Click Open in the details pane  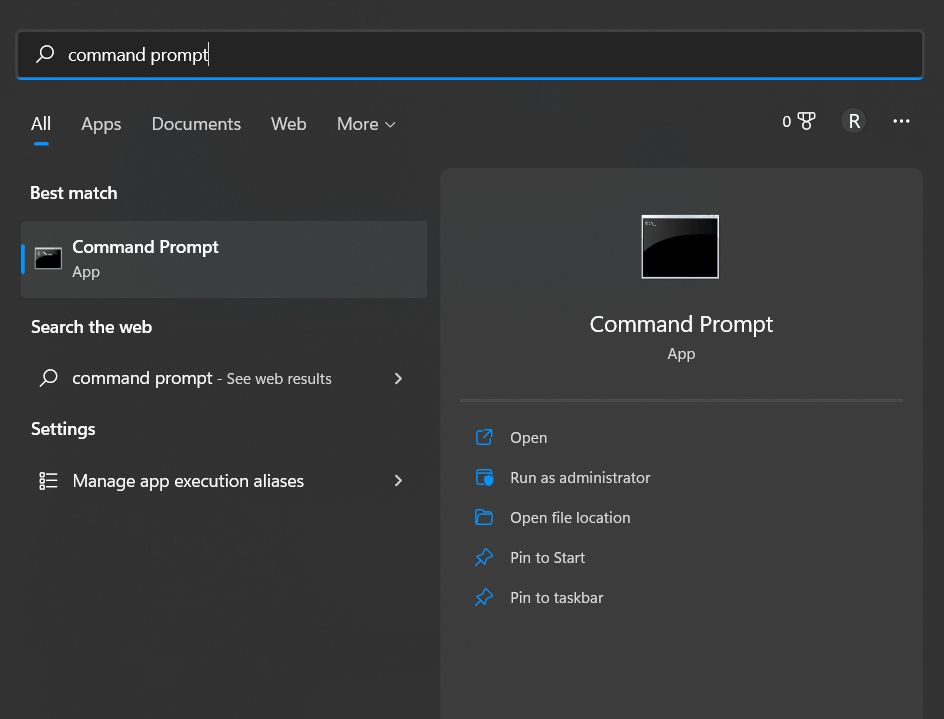(x=529, y=438)
